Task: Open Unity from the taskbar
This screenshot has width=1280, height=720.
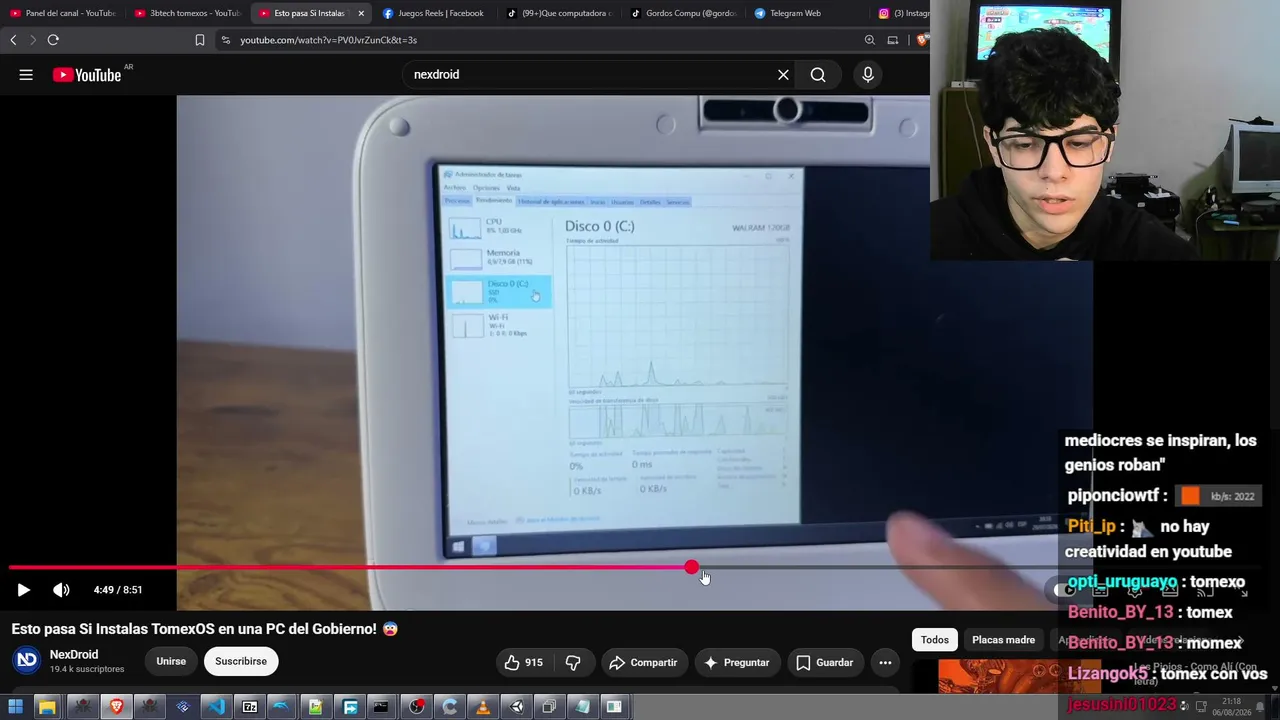Action: [517, 707]
